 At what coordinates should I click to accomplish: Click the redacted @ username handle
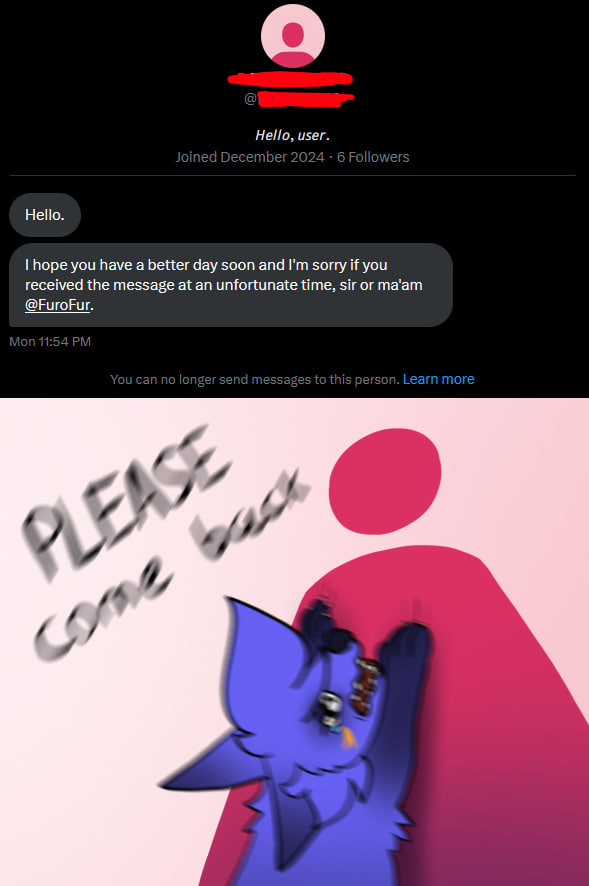(299, 99)
